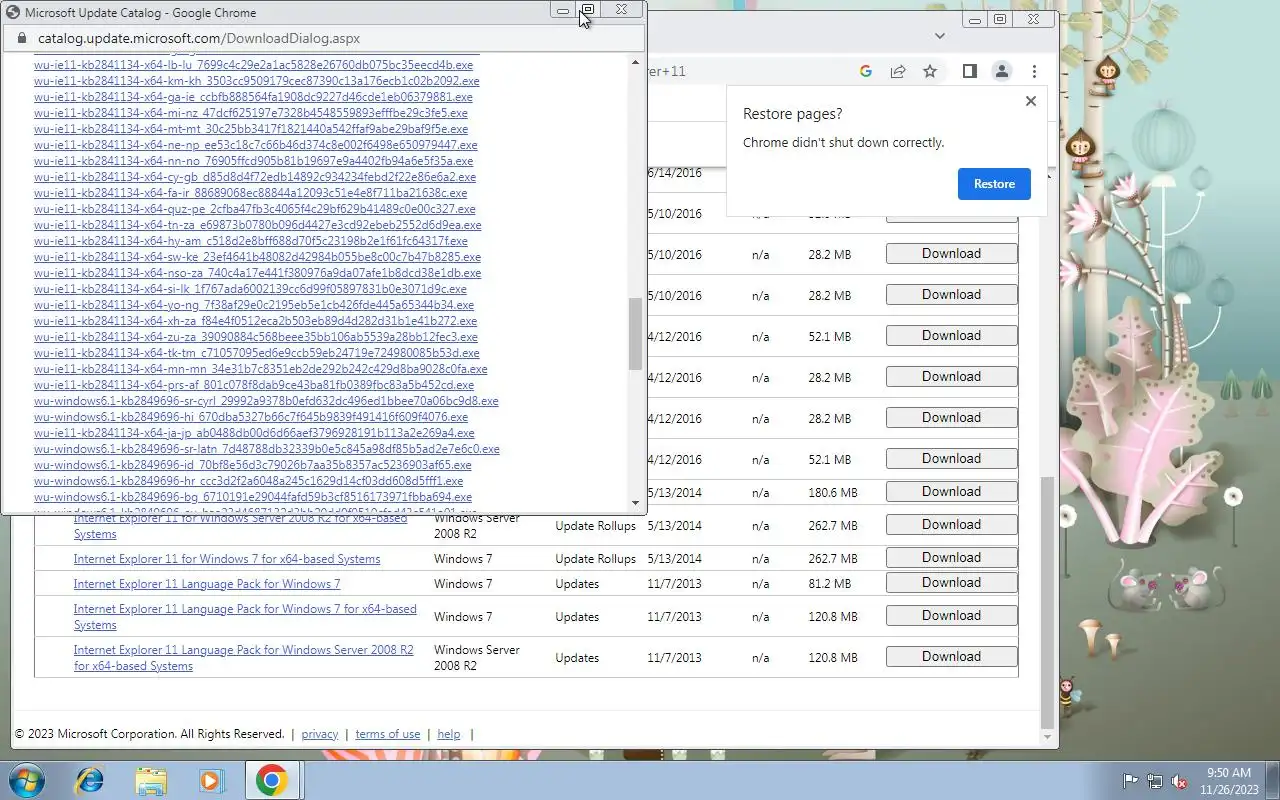This screenshot has height=800, width=1280.
Task: Download the kb2849696-hr exe link
Action: pos(248,481)
